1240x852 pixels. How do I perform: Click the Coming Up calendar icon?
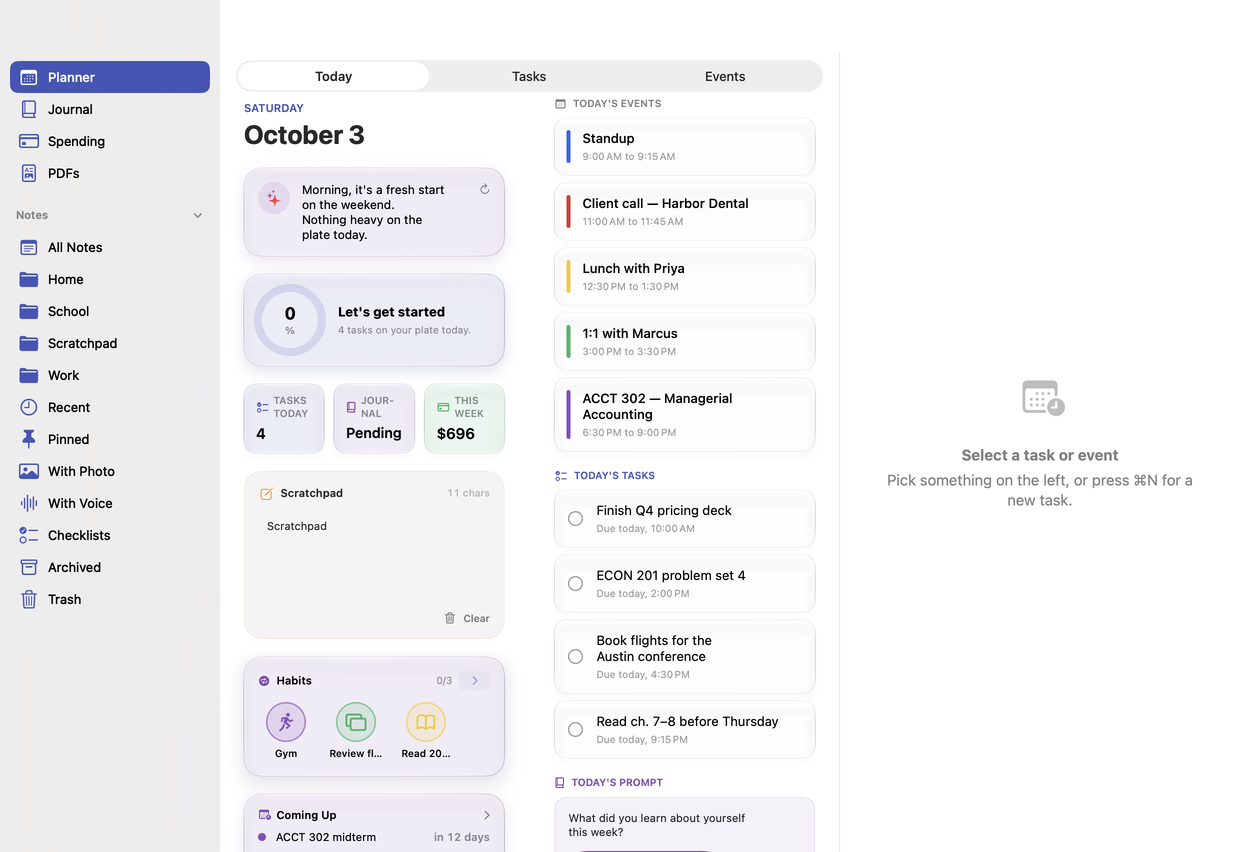coord(265,815)
